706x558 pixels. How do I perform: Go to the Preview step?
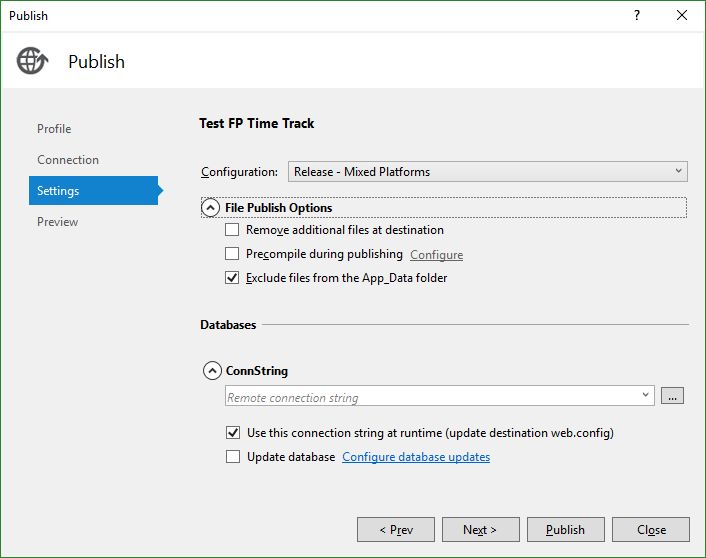point(58,222)
